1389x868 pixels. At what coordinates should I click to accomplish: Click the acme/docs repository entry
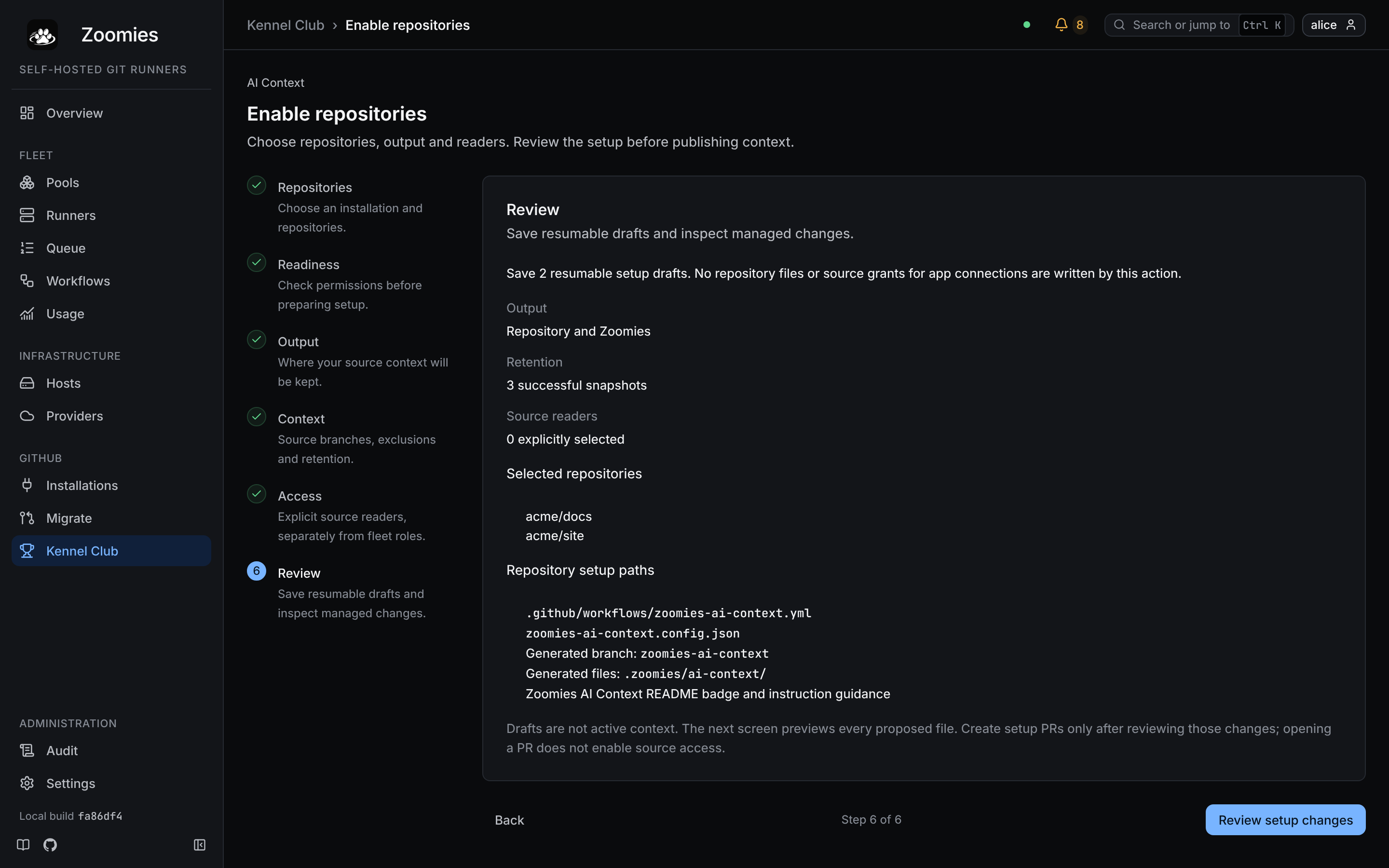pyautogui.click(x=558, y=516)
